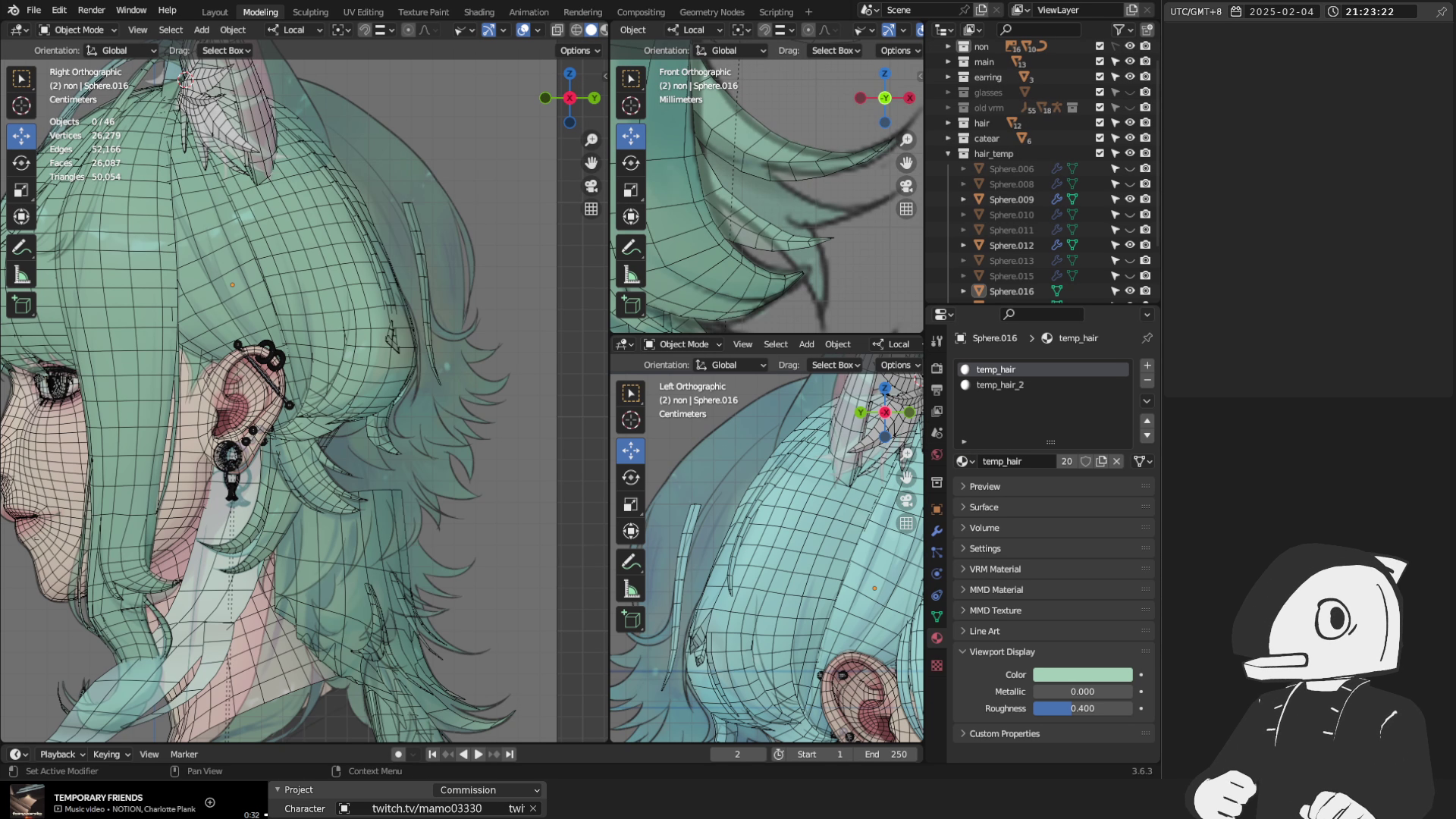
Task: Open Object Mode dropdown in left viewport
Action: [79, 30]
